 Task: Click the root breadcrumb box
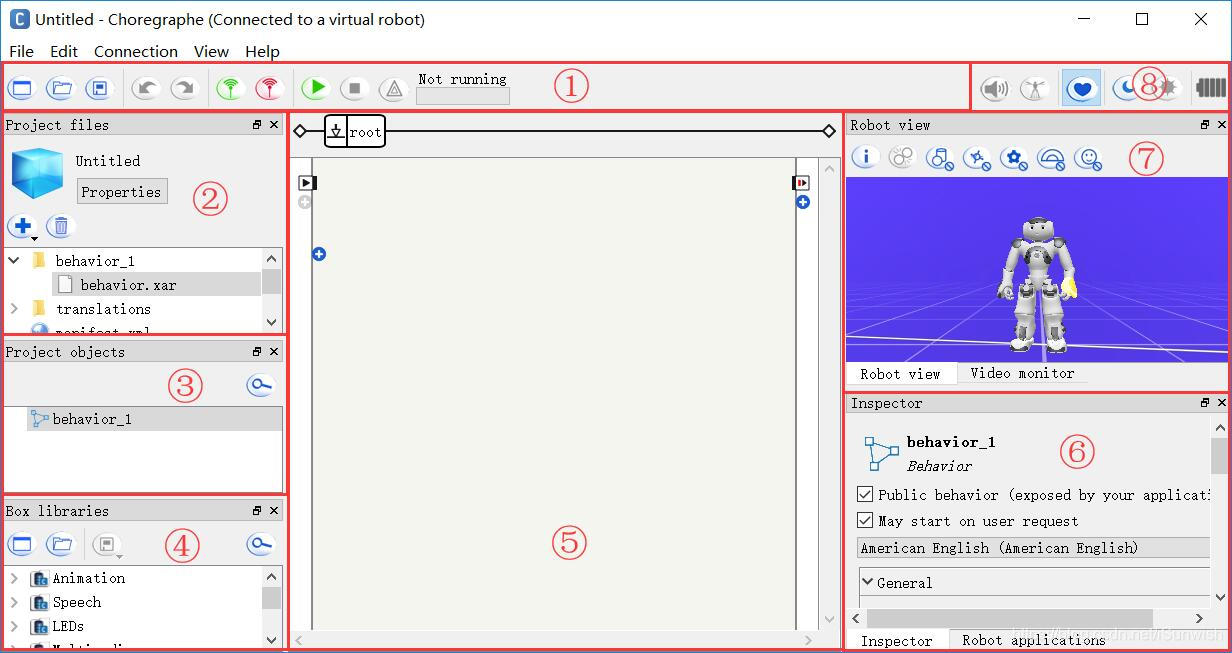pyautogui.click(x=355, y=131)
